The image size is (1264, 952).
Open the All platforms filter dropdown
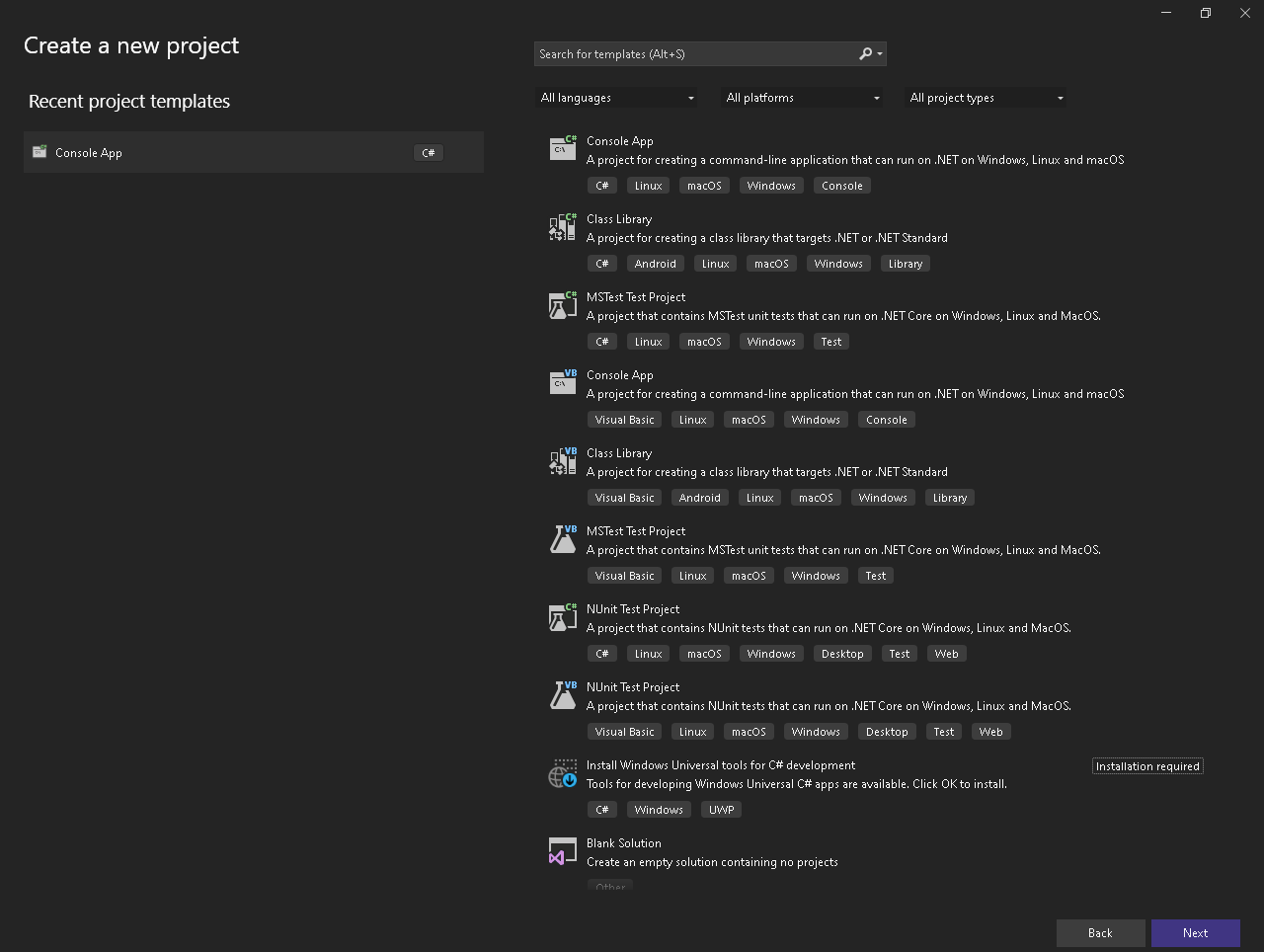pyautogui.click(x=803, y=98)
